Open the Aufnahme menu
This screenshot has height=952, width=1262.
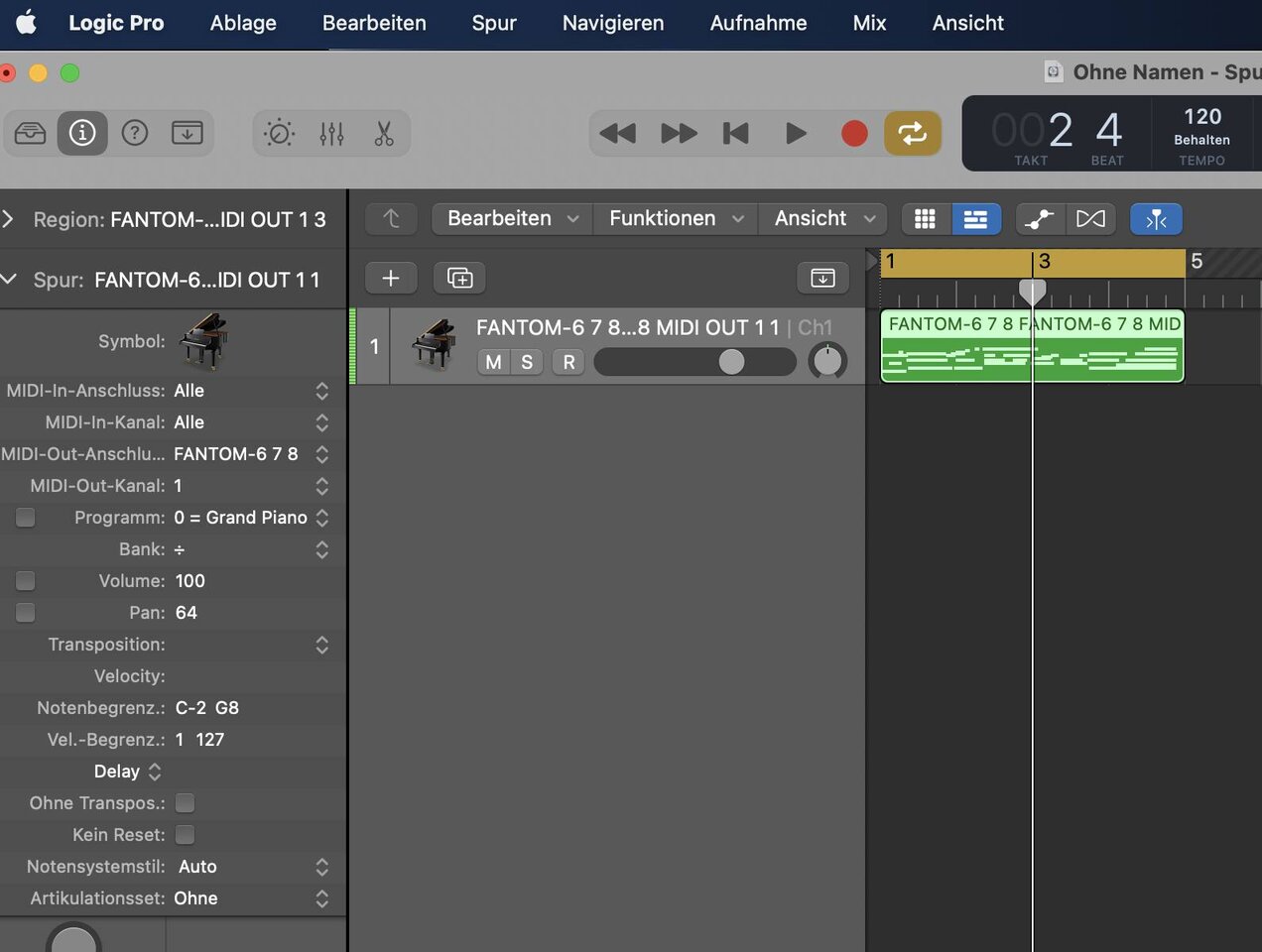click(758, 23)
